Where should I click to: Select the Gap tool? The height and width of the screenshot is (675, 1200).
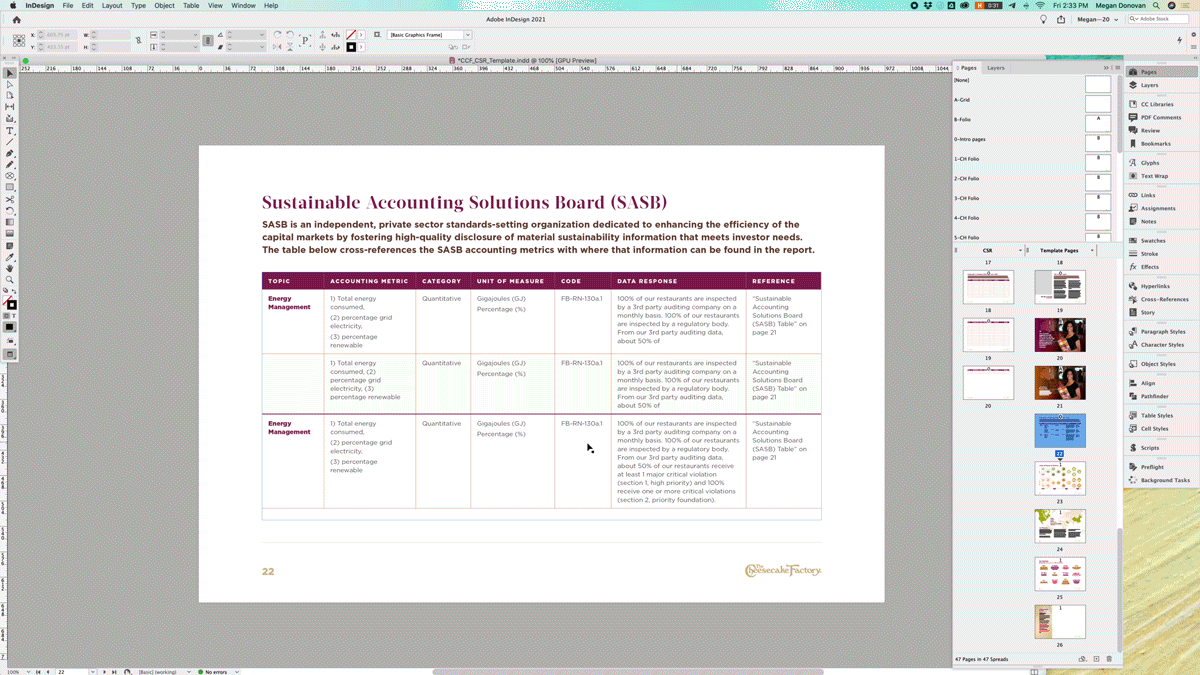pyautogui.click(x=10, y=106)
